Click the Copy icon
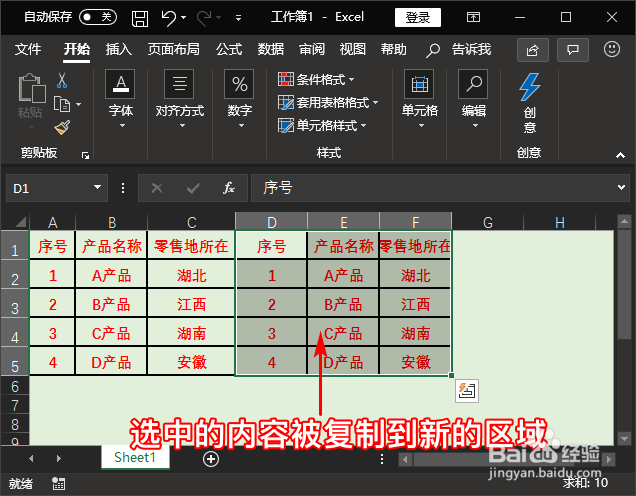Image resolution: width=636 pixels, height=496 pixels. pos(62,104)
